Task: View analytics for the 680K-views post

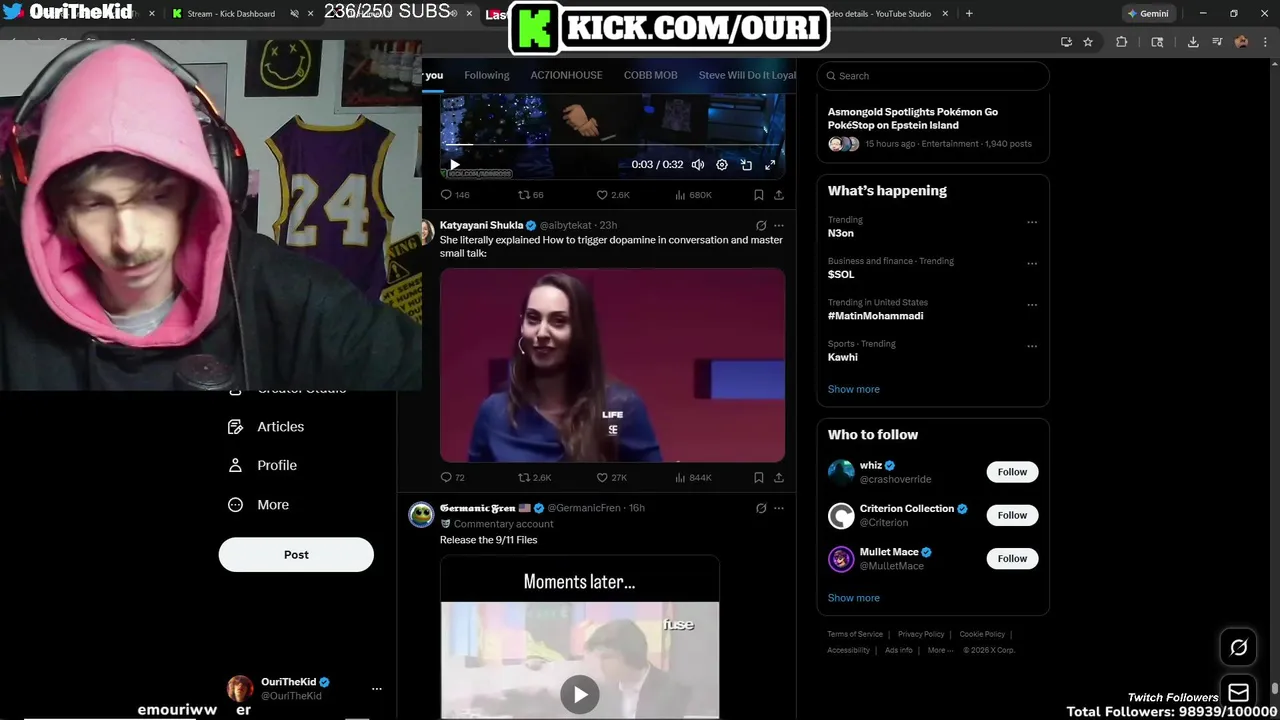Action: tap(693, 195)
